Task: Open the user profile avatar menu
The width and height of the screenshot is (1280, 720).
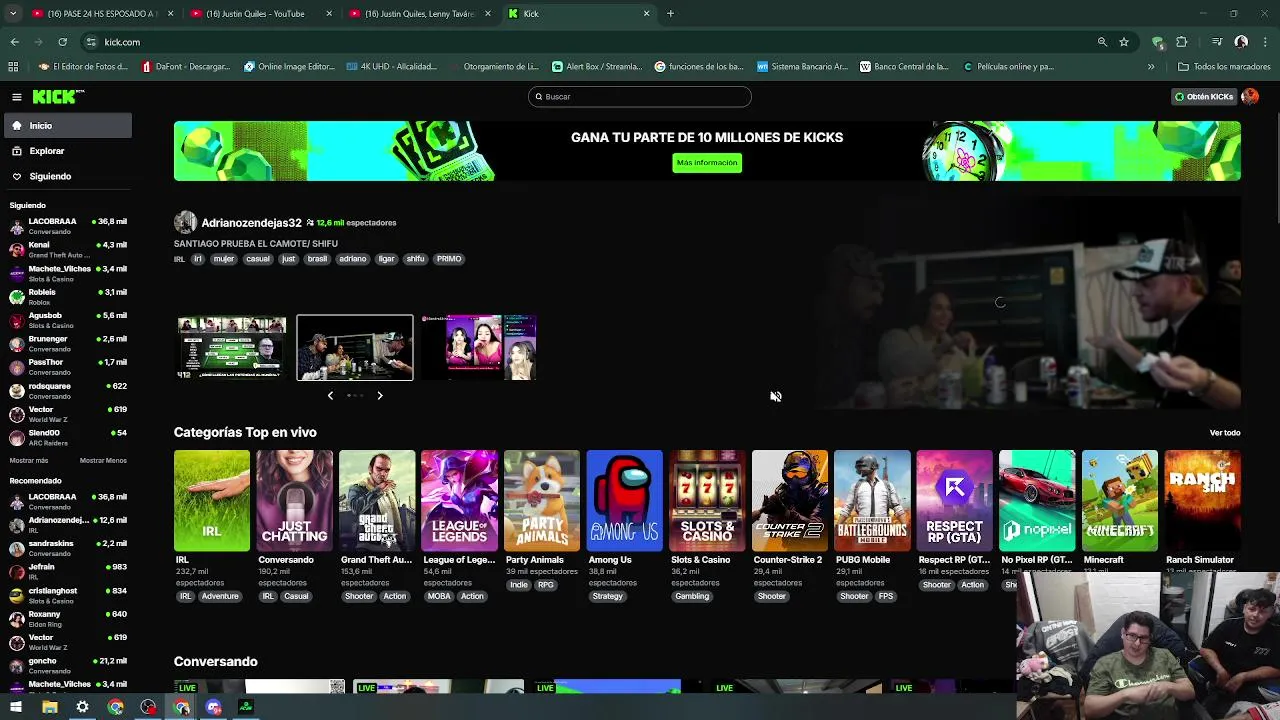Action: (1249, 97)
